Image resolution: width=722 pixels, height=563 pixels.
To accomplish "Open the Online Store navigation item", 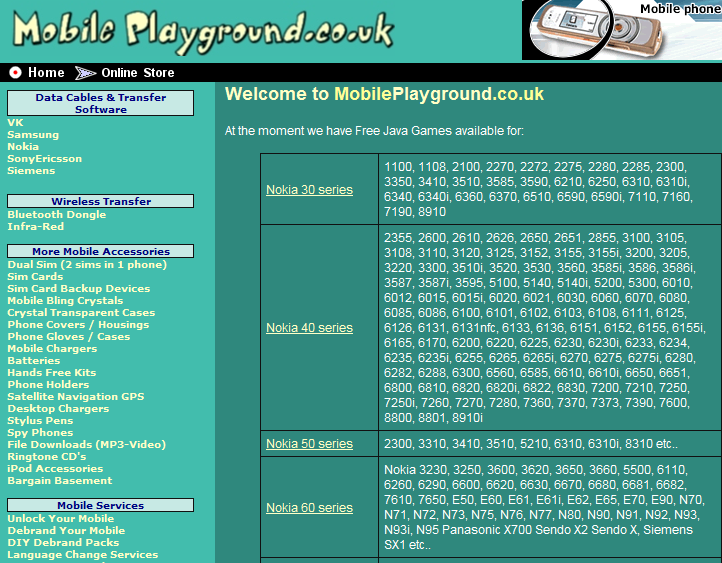I will pyautogui.click(x=138, y=72).
